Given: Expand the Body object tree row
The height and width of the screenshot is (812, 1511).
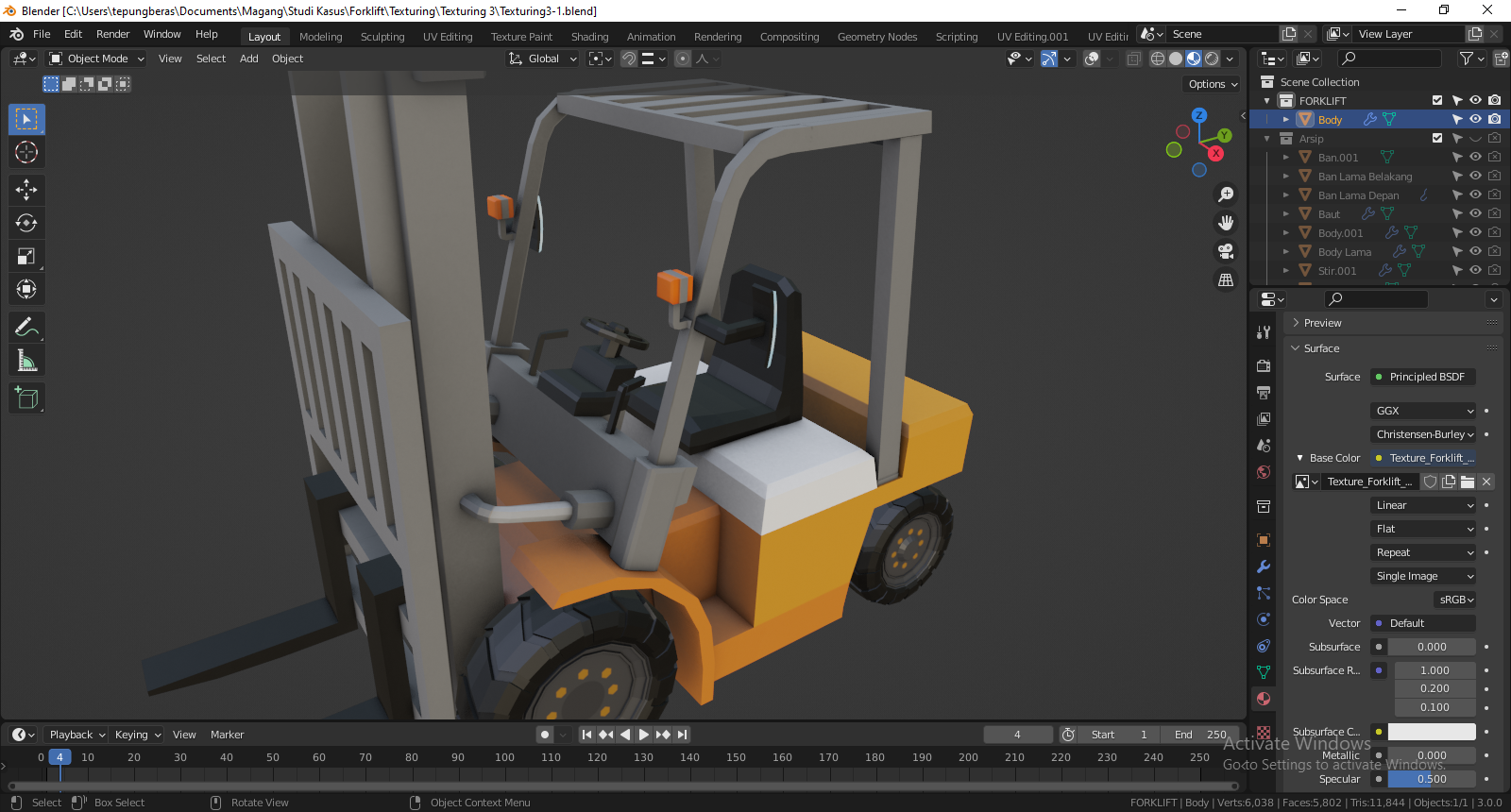Looking at the screenshot, I should point(1286,120).
